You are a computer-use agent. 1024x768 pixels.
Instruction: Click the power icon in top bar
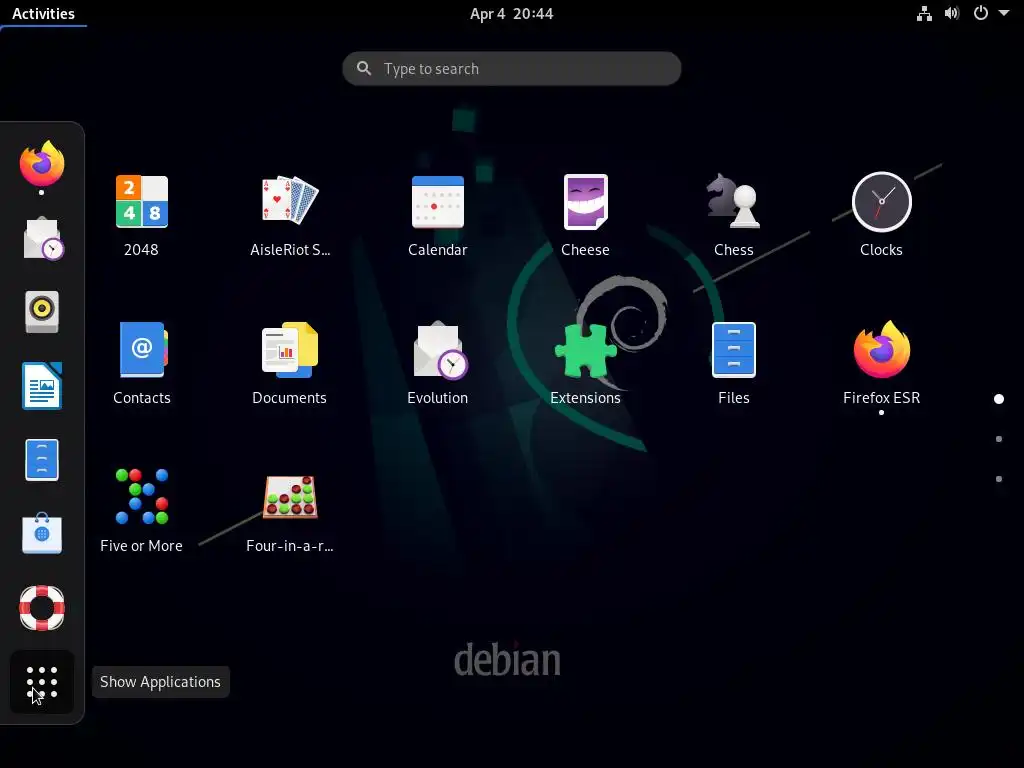[x=981, y=13]
